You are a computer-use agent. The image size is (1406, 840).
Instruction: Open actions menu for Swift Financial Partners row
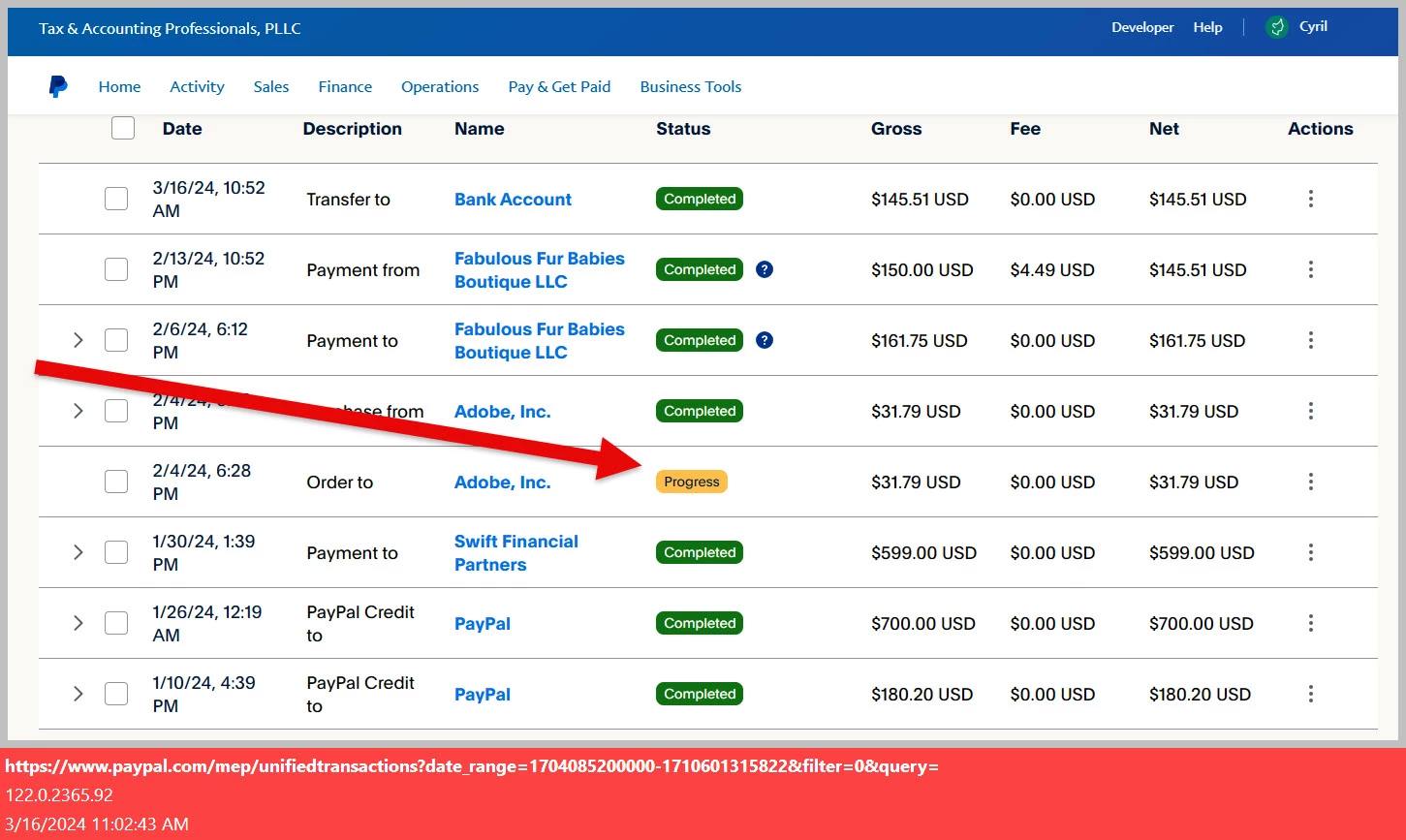(1311, 552)
